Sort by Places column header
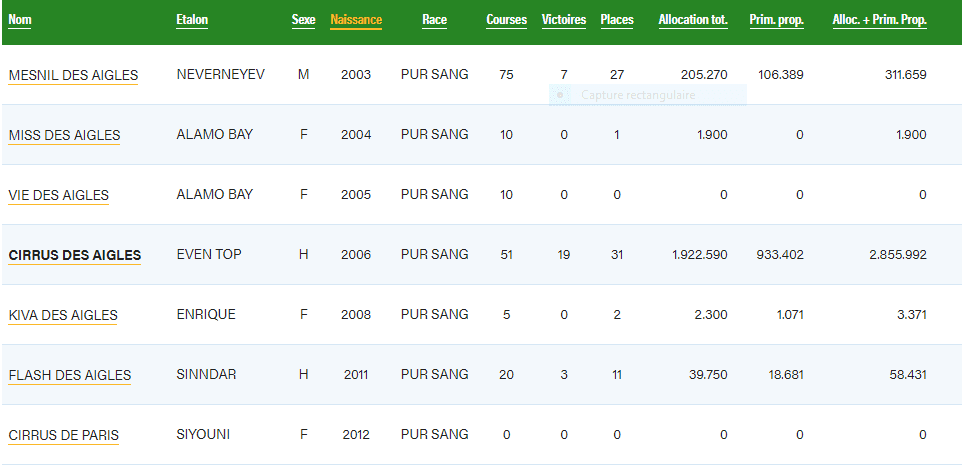 pyautogui.click(x=617, y=20)
